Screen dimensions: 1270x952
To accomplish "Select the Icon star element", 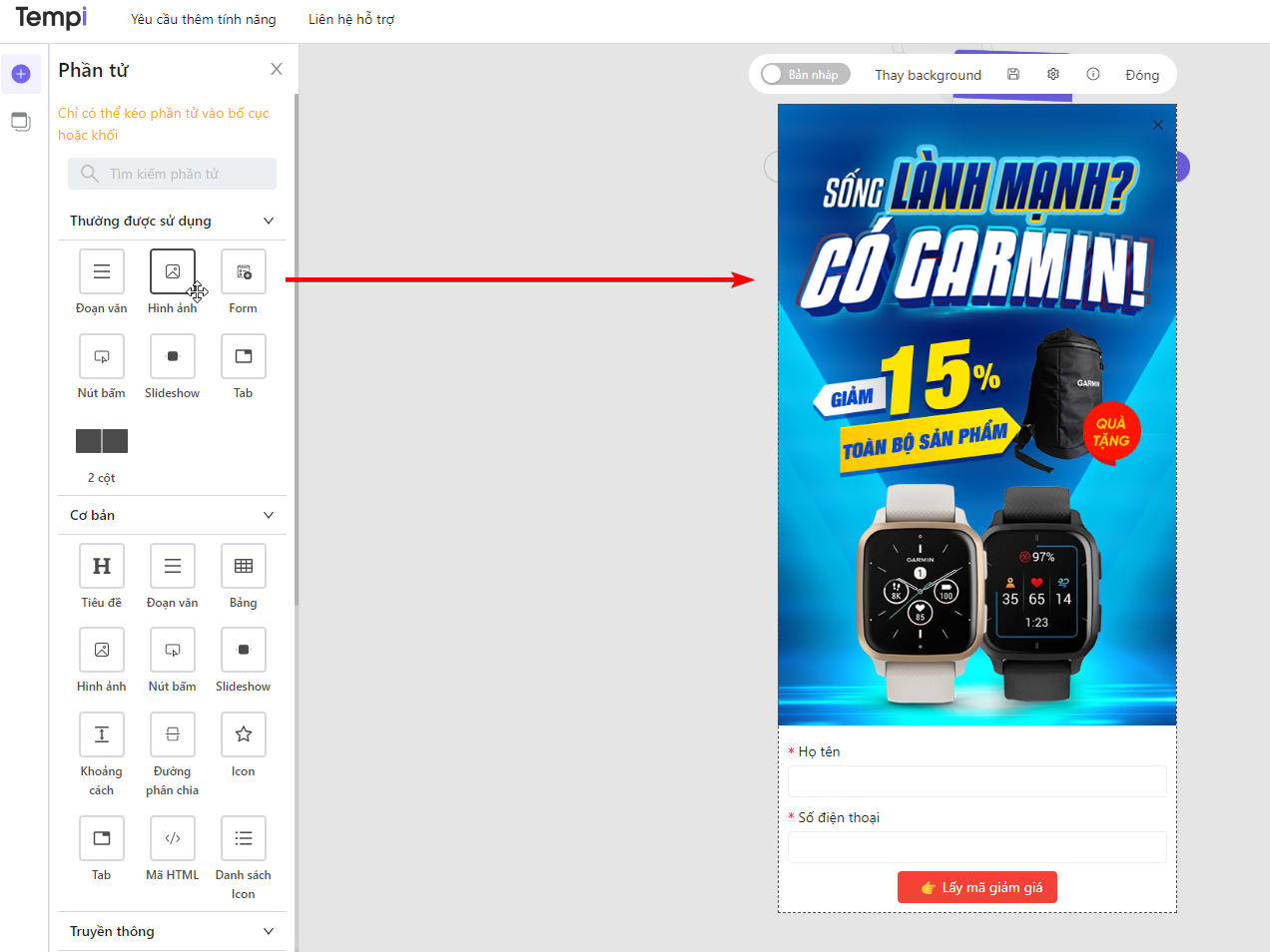I will (x=244, y=734).
